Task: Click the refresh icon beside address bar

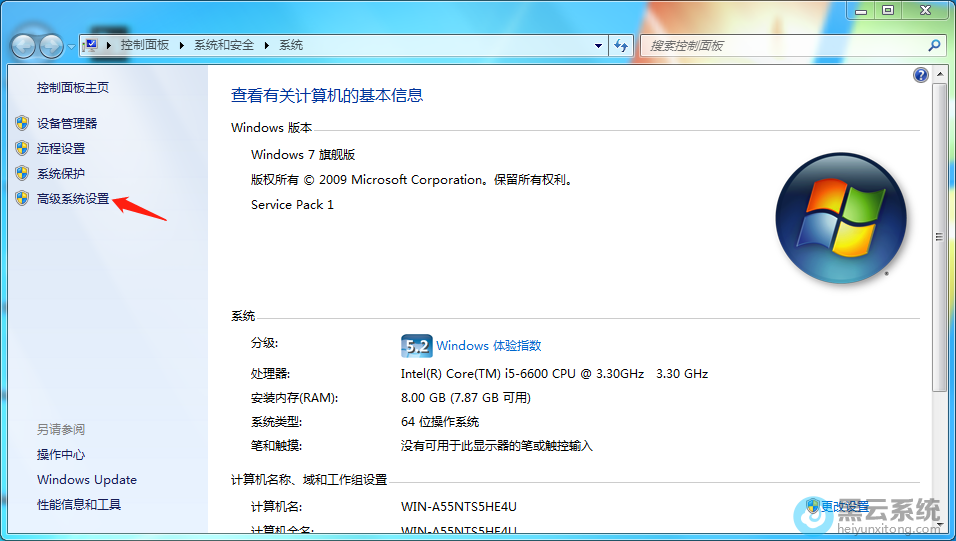Action: pyautogui.click(x=621, y=46)
